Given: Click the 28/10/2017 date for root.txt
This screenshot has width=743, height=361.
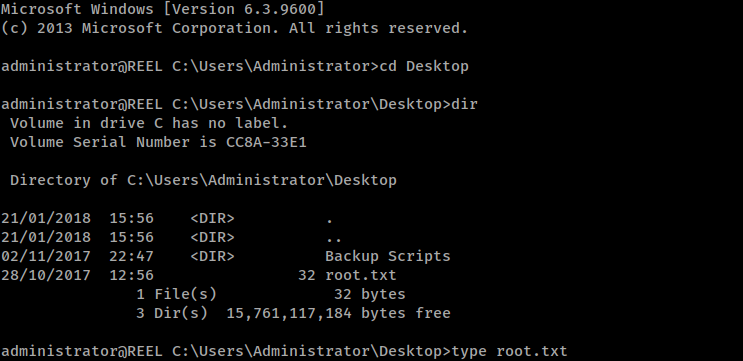Looking at the screenshot, I should [x=45, y=275].
